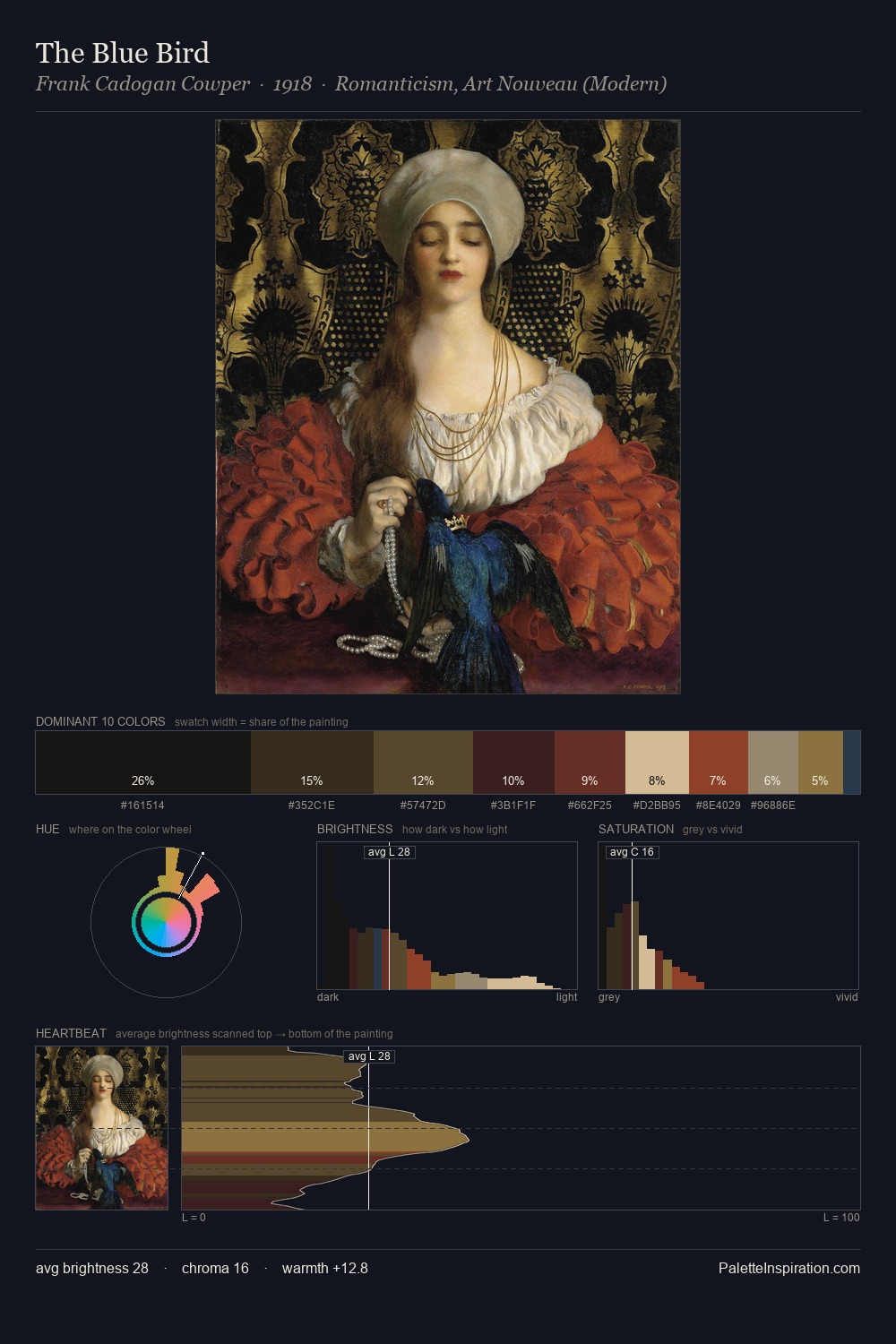Click the heartbeat brightness profile chart
The image size is (896, 1344).
click(521, 1128)
